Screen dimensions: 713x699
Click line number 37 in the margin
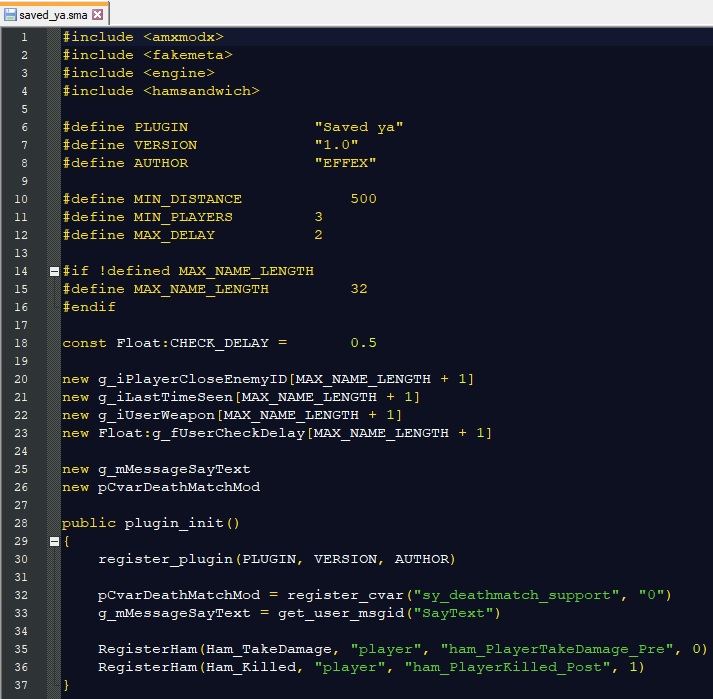(x=22, y=685)
